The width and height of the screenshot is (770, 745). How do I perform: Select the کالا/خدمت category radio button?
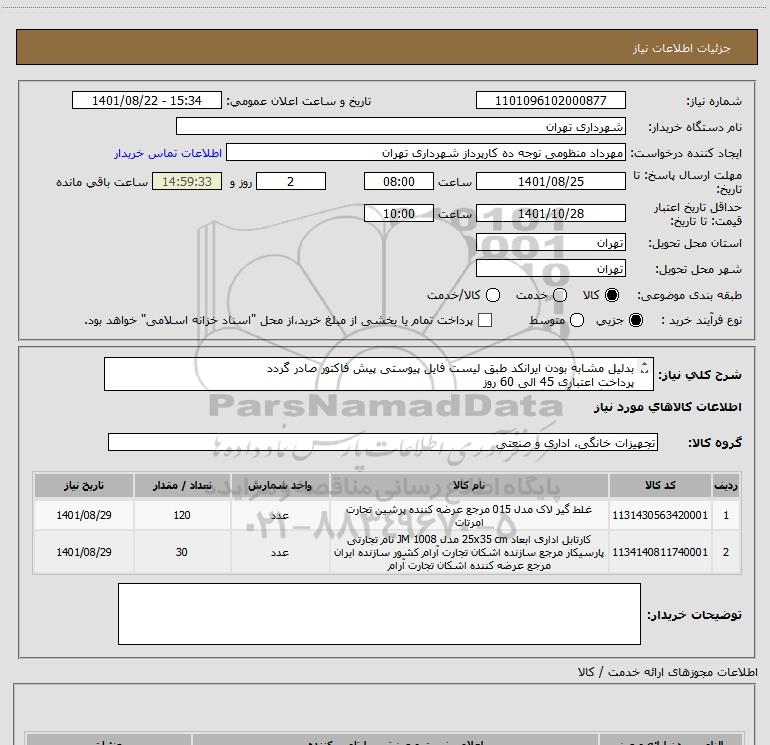click(493, 295)
